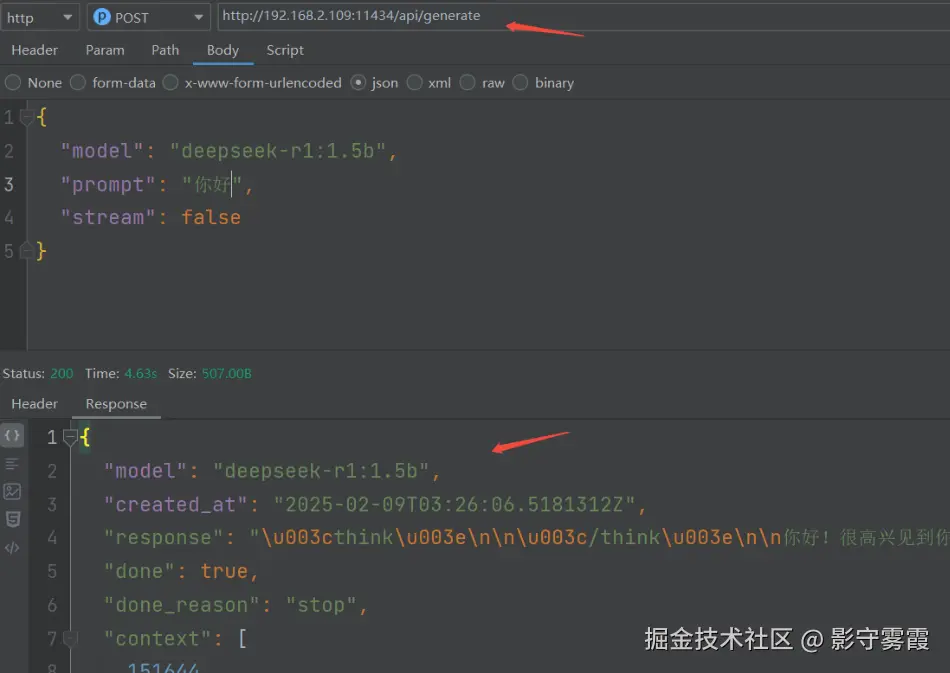Click the Time 4.63s value
The image size is (950, 673).
coord(140,374)
